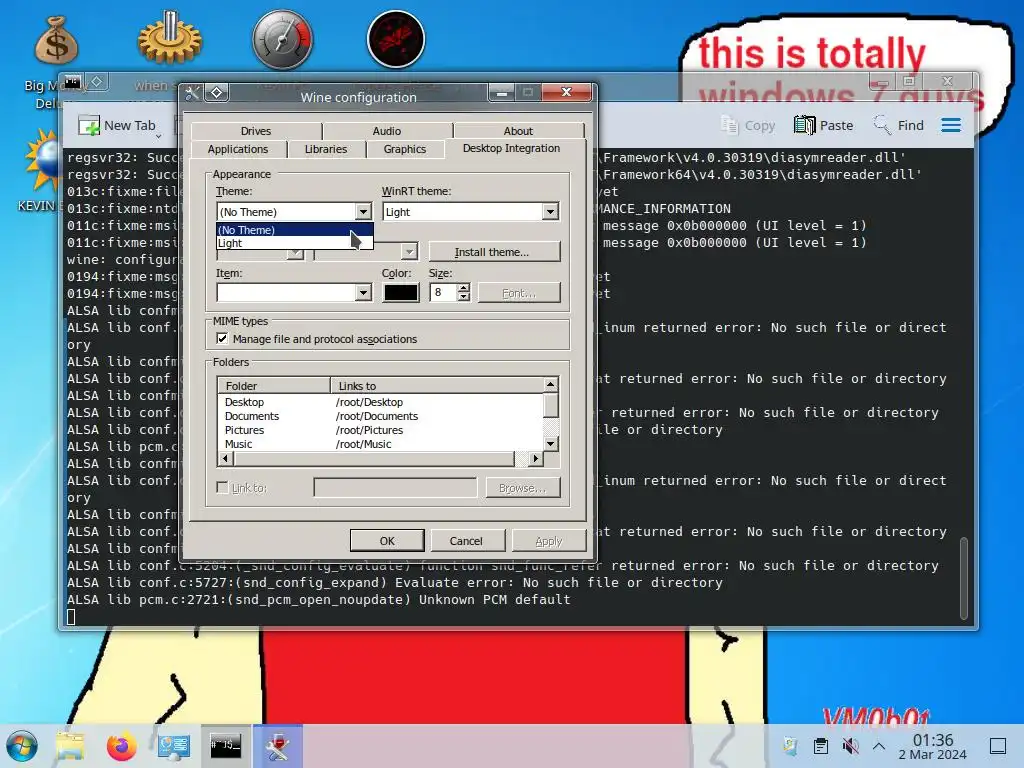This screenshot has width=1024, height=768.
Task: Click the terminal window title bar icon
Action: pos(72,82)
